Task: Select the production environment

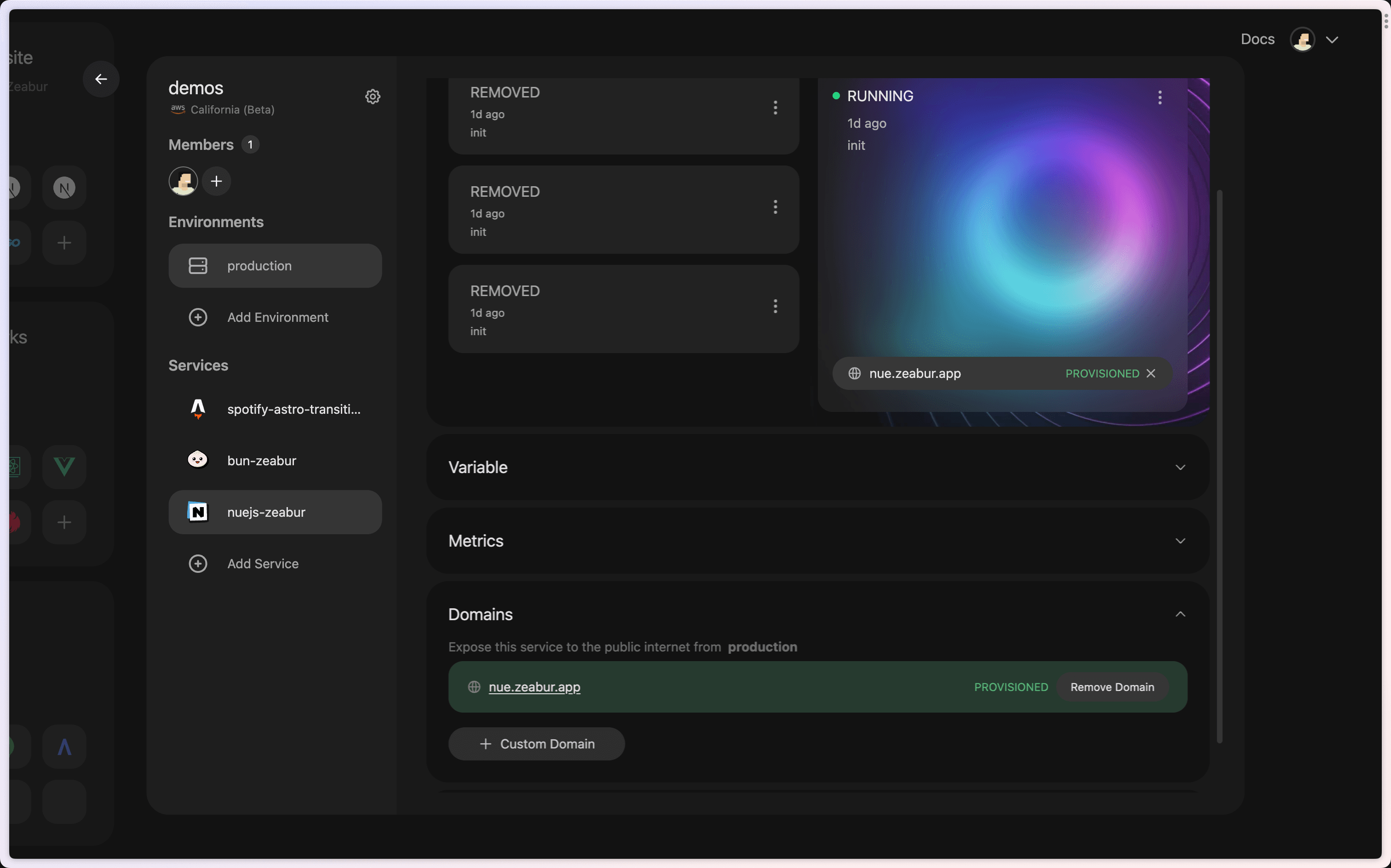Action: point(275,266)
